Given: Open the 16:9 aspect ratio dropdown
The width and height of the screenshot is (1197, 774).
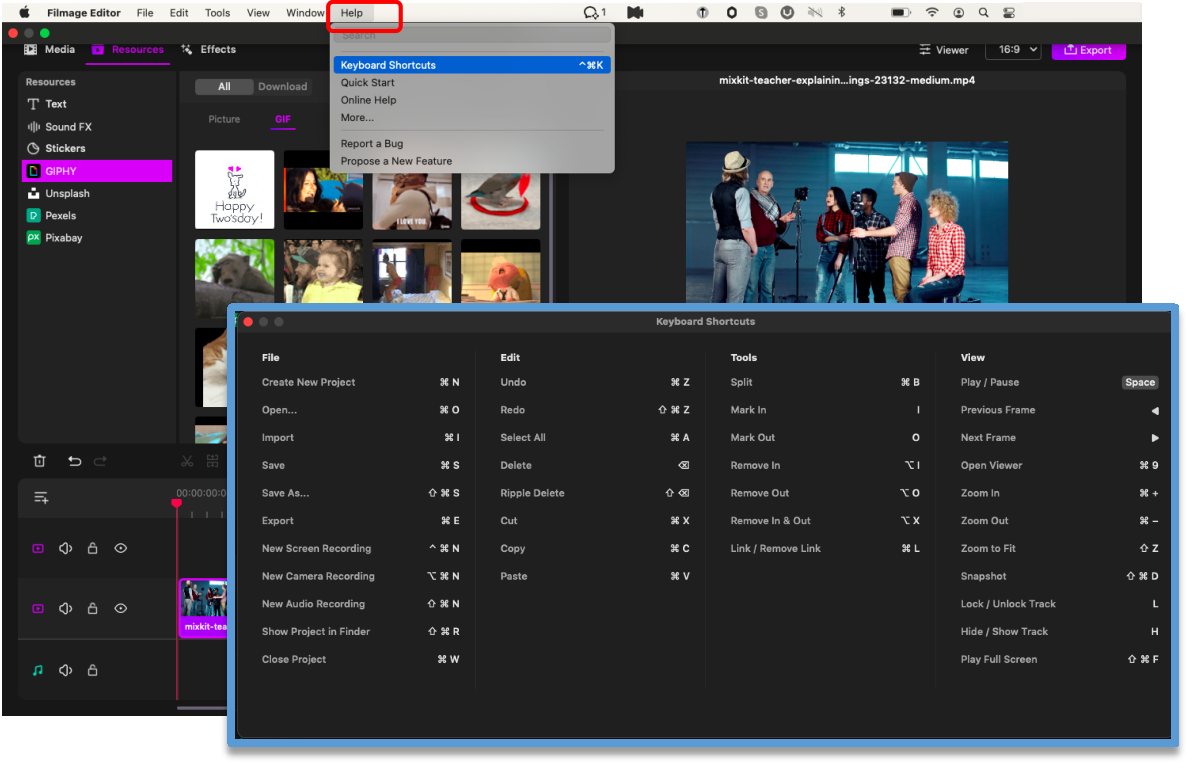Looking at the screenshot, I should [x=1013, y=50].
